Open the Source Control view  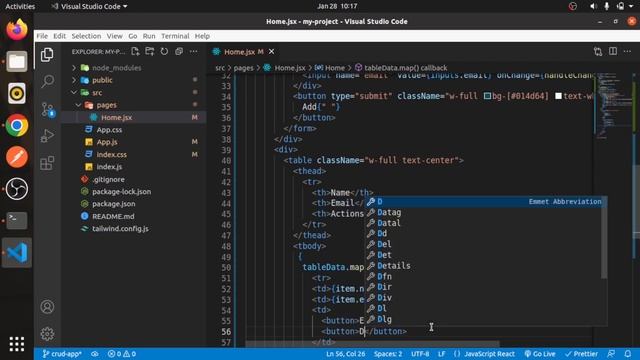click(x=48, y=110)
